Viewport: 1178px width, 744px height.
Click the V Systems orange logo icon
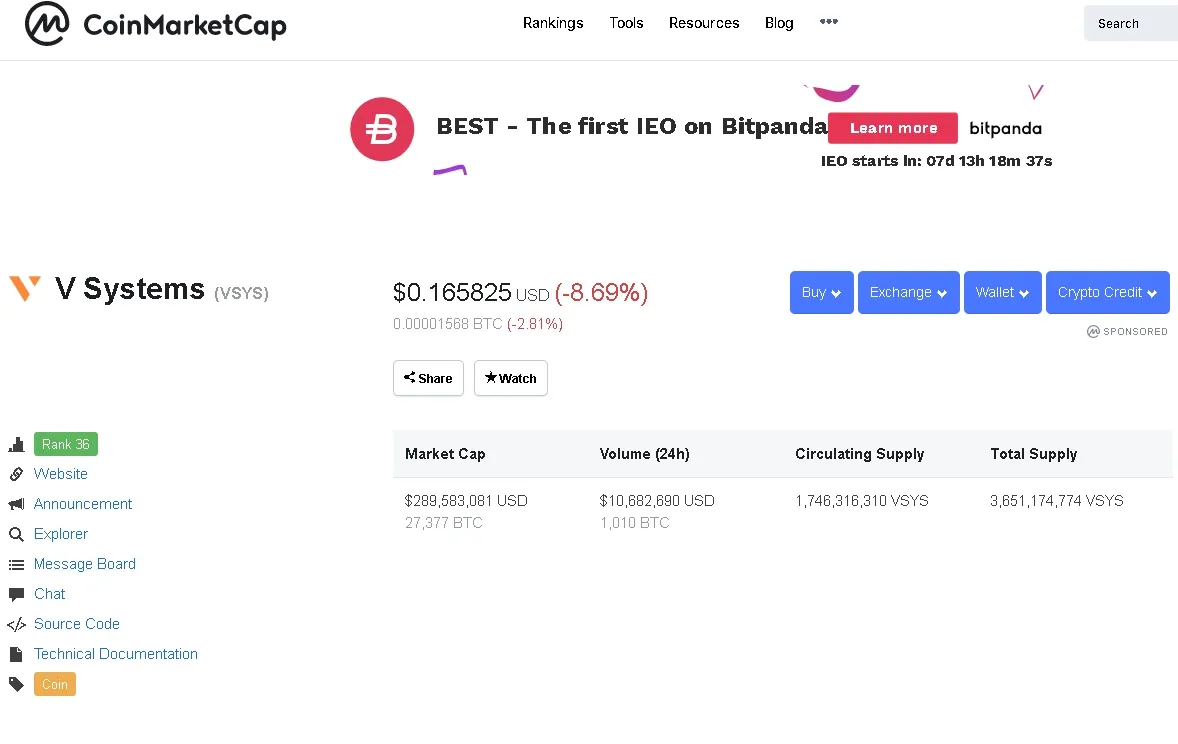[25, 289]
